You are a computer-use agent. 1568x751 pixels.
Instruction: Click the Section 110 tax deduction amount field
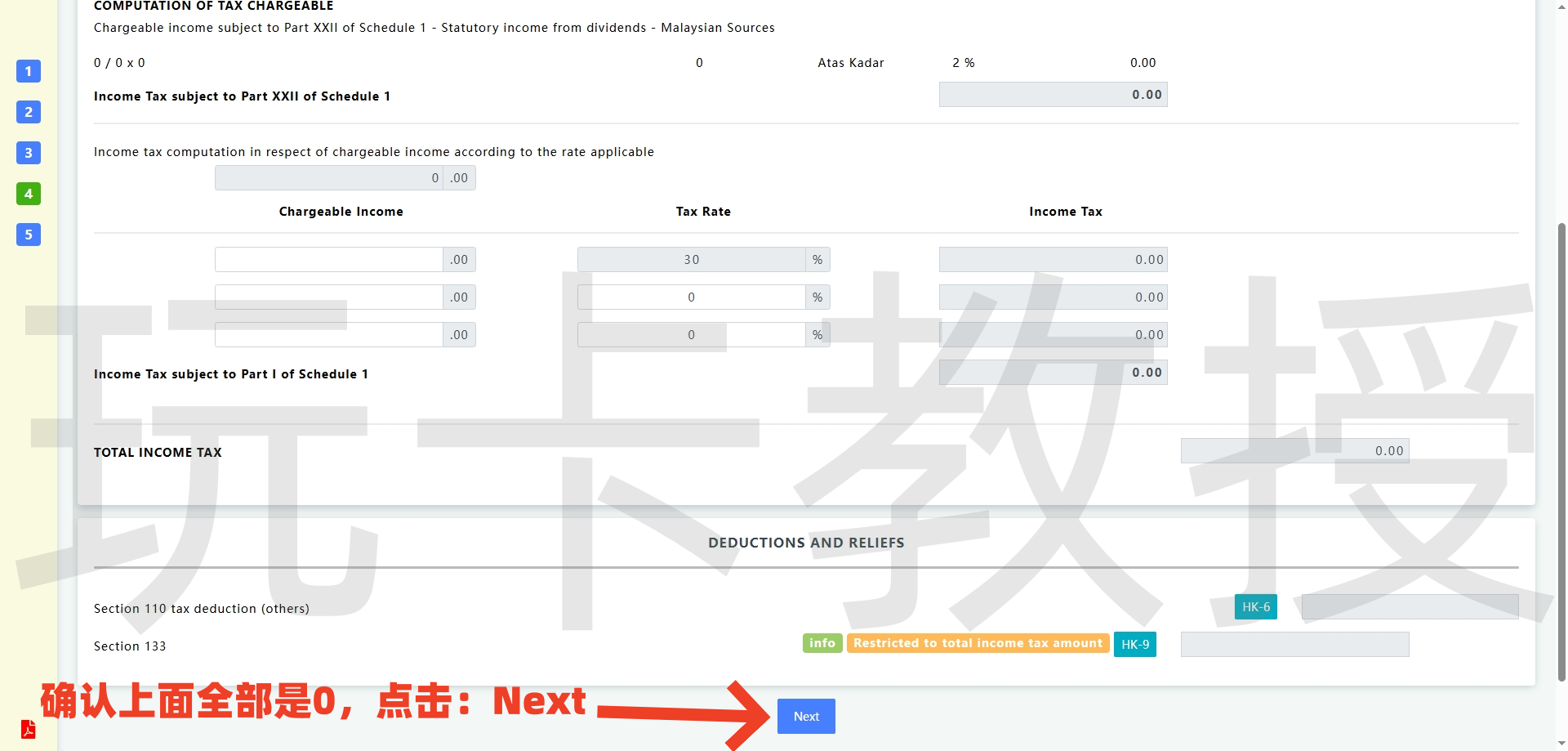(x=1410, y=607)
